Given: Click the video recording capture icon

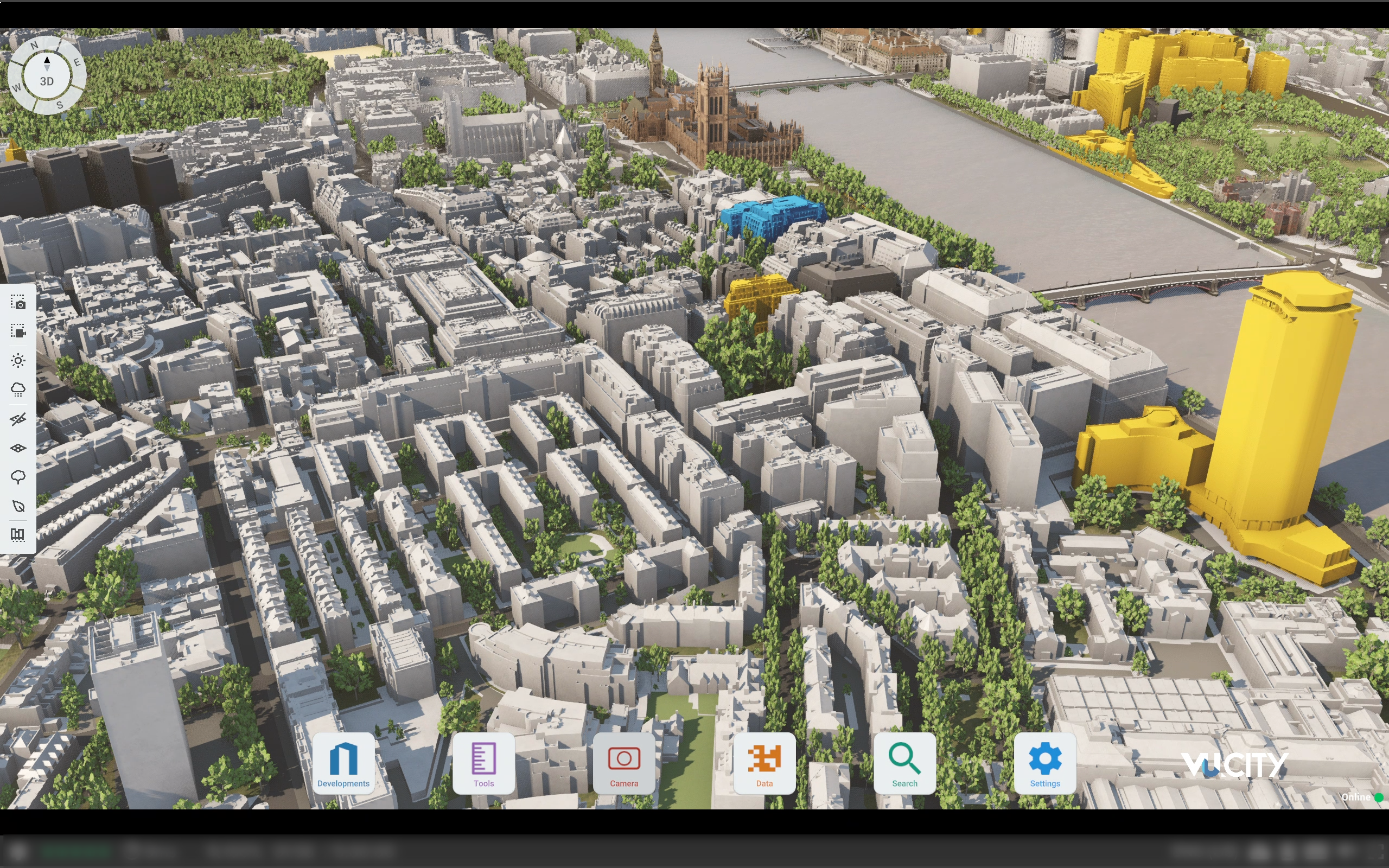Looking at the screenshot, I should pyautogui.click(x=18, y=331).
